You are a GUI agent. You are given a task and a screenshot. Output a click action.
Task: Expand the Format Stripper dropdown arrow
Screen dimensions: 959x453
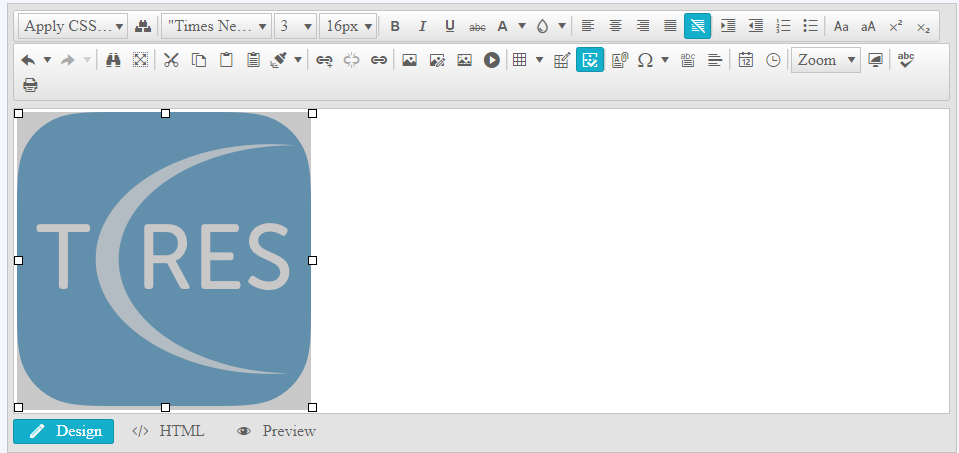tap(298, 60)
